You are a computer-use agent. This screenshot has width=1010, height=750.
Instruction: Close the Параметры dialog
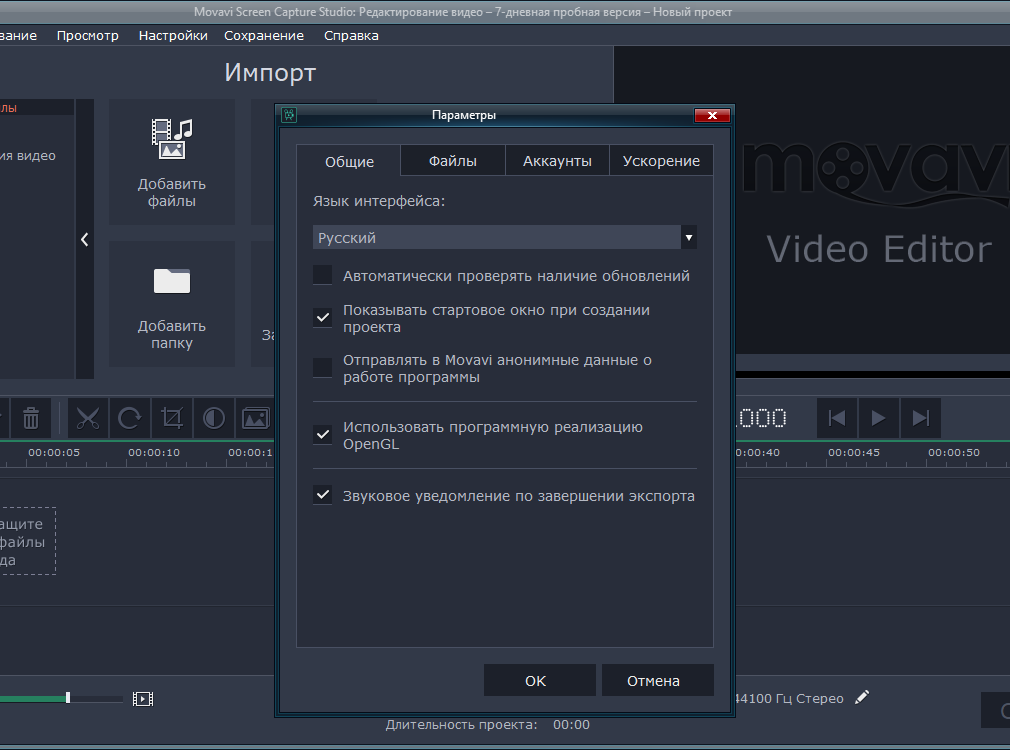[x=712, y=115]
